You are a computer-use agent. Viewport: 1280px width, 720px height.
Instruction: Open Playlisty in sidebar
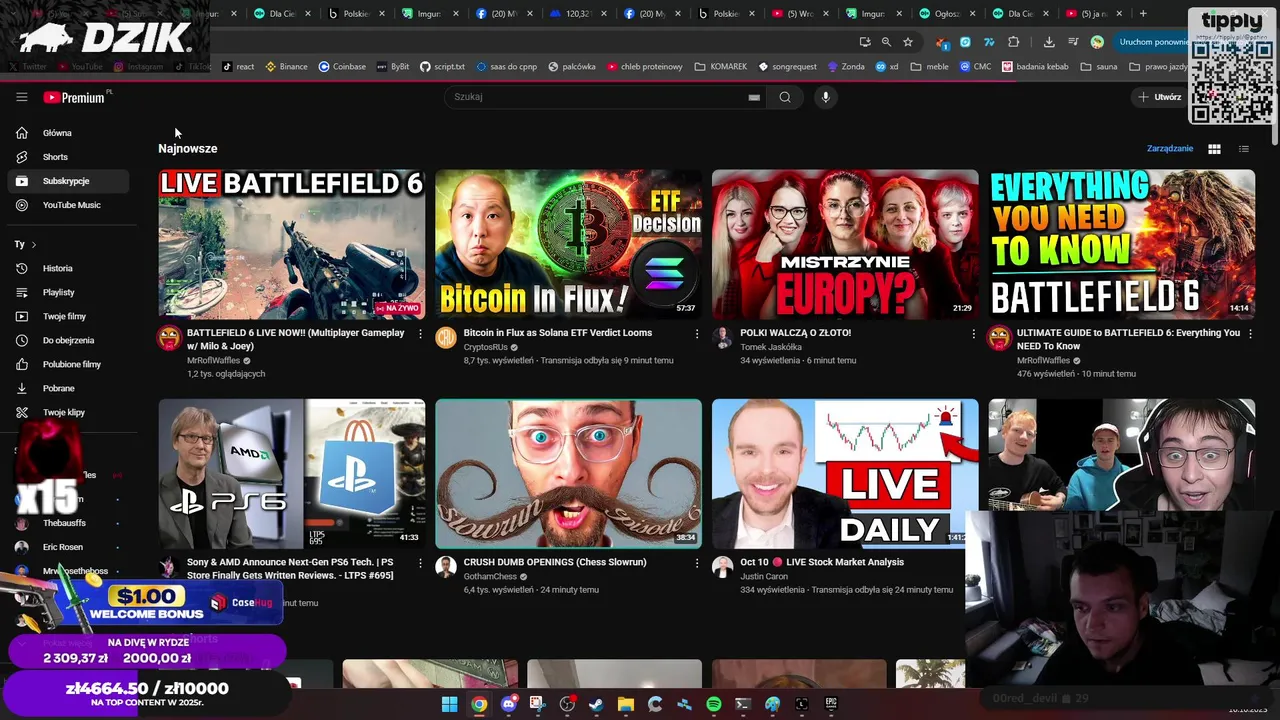(x=68, y=293)
